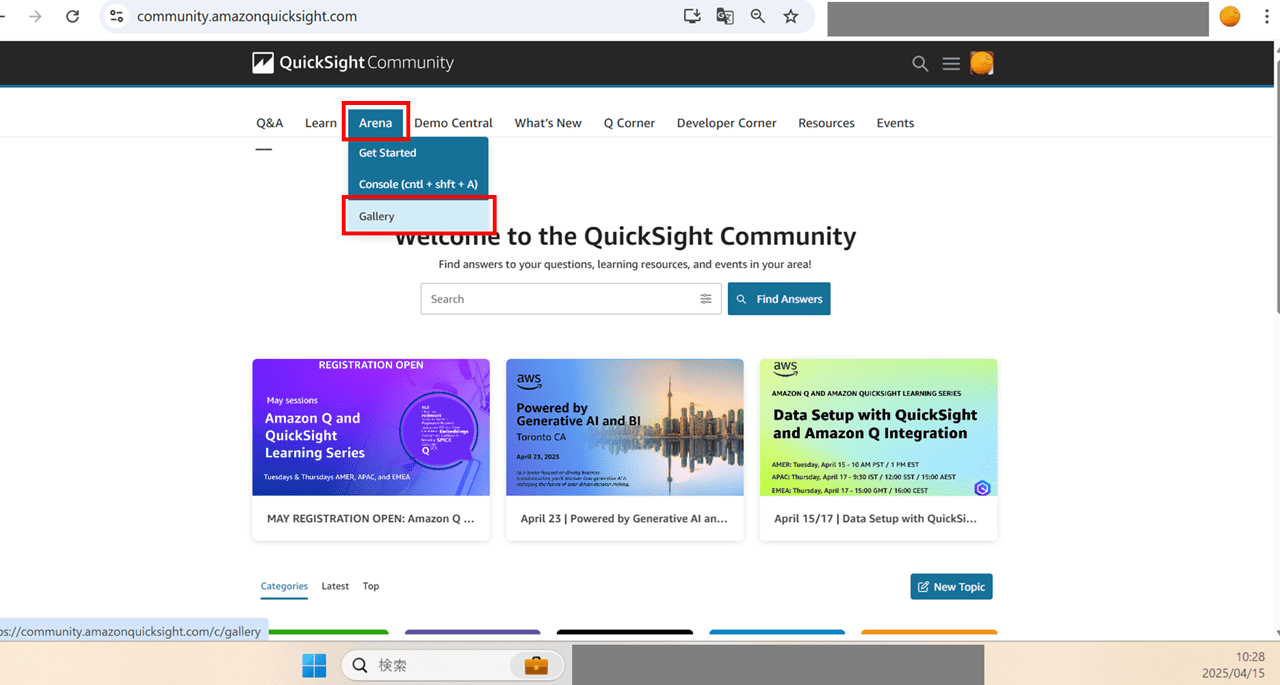
Task: Open site information icon in address bar
Action: click(x=117, y=16)
